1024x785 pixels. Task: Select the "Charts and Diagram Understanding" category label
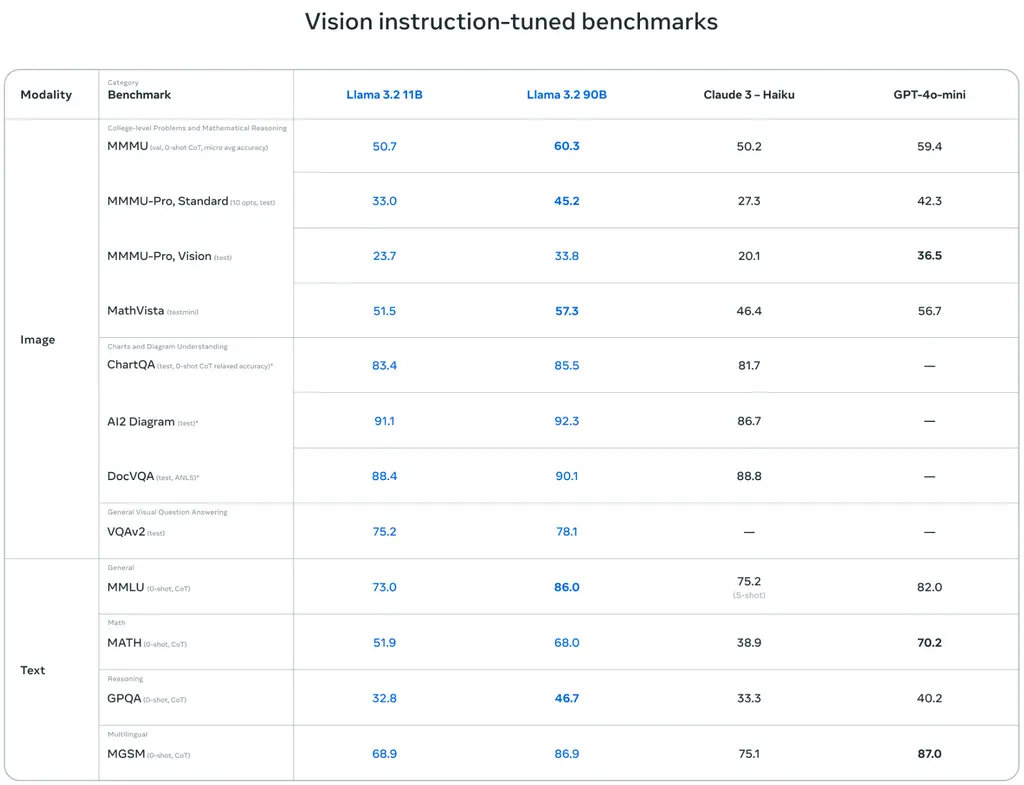coord(168,346)
